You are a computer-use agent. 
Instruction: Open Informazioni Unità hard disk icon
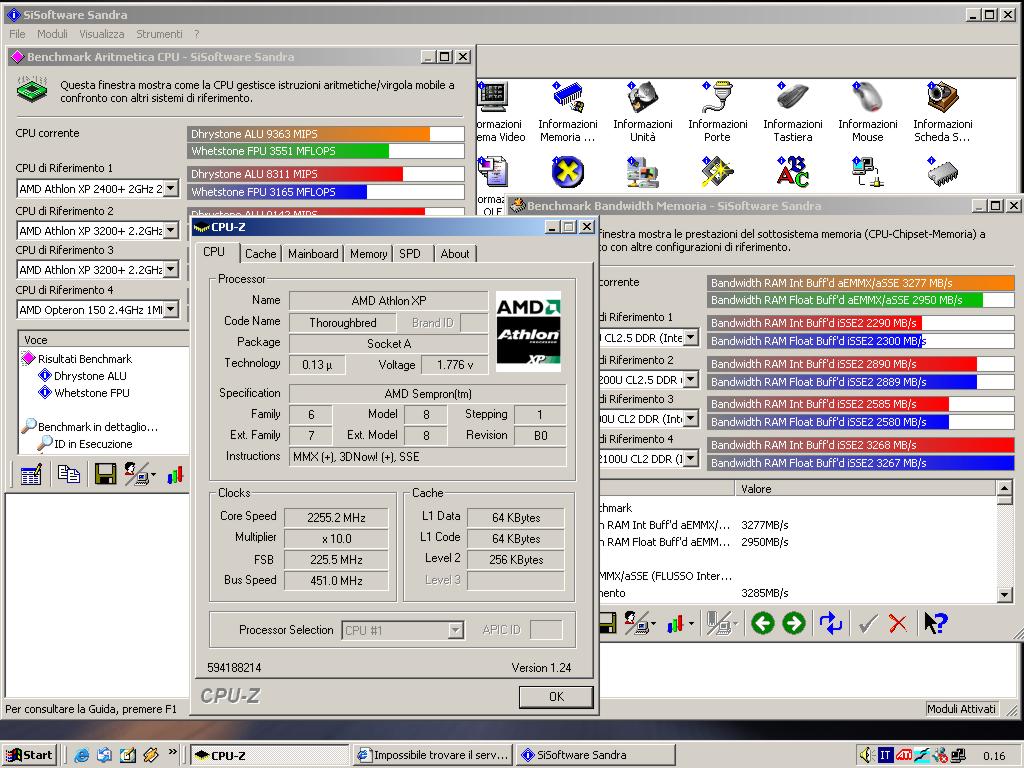coord(643,98)
